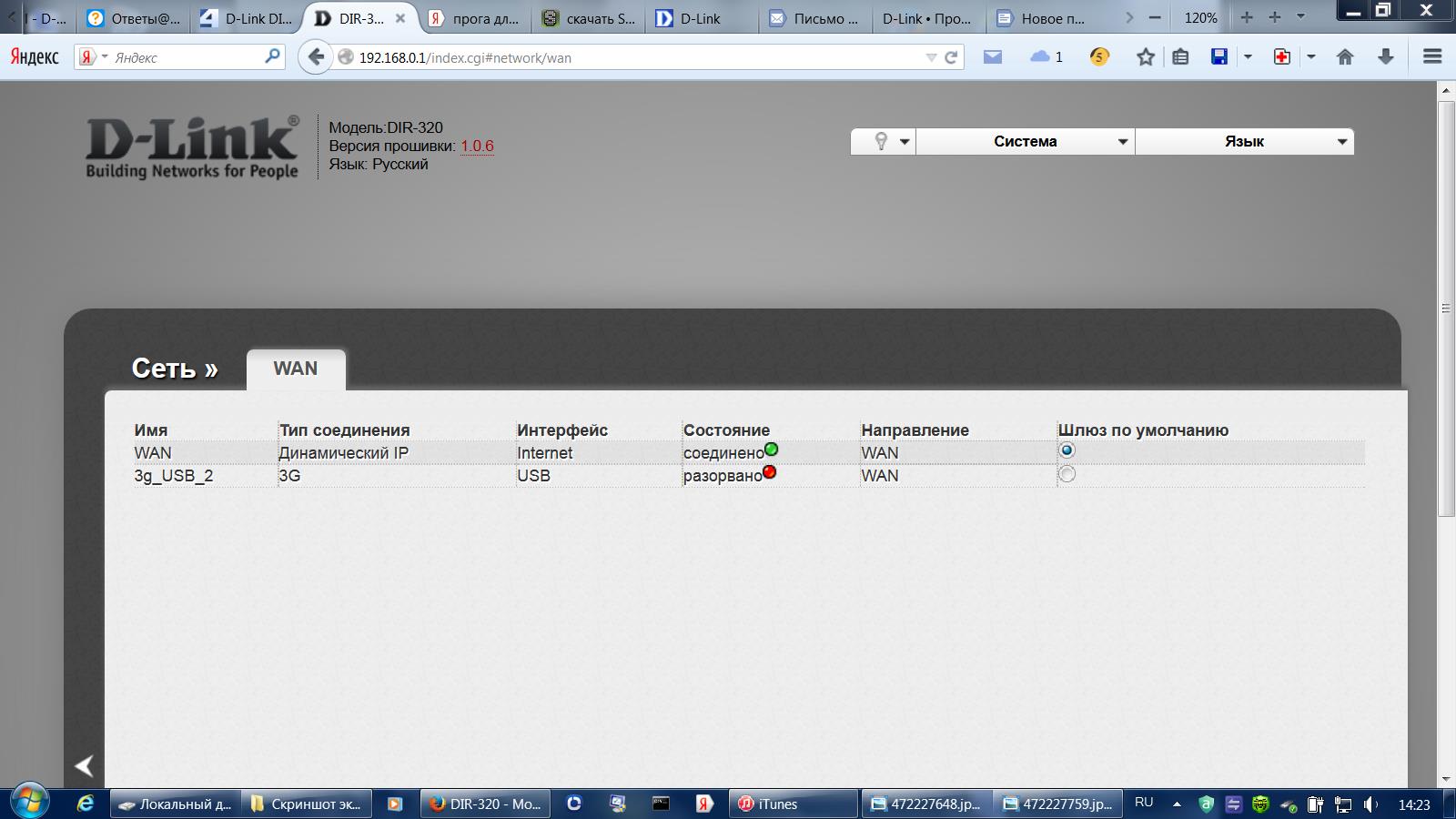
Task: Click the Динамический IP connection type cell
Action: pyautogui.click(x=343, y=452)
